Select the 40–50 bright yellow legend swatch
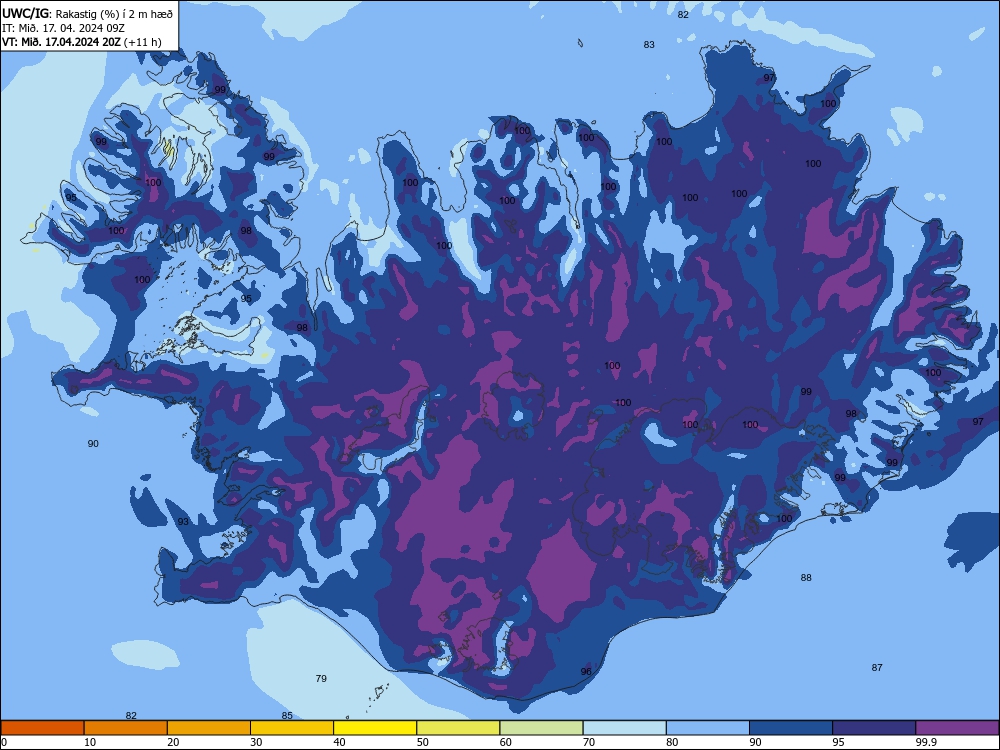This screenshot has height=750, width=1000. (375, 728)
